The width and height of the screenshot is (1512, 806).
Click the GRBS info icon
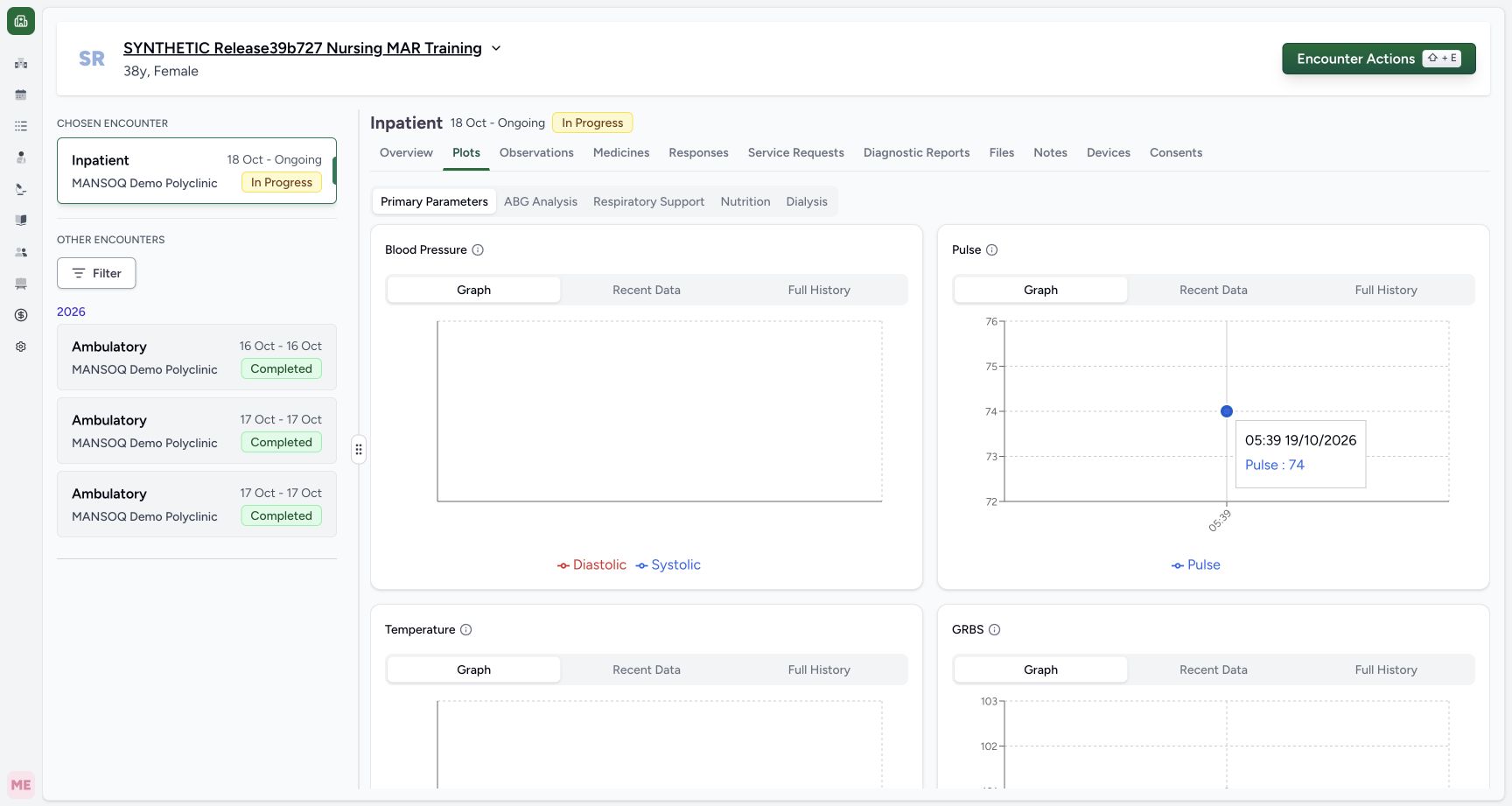pyautogui.click(x=994, y=629)
